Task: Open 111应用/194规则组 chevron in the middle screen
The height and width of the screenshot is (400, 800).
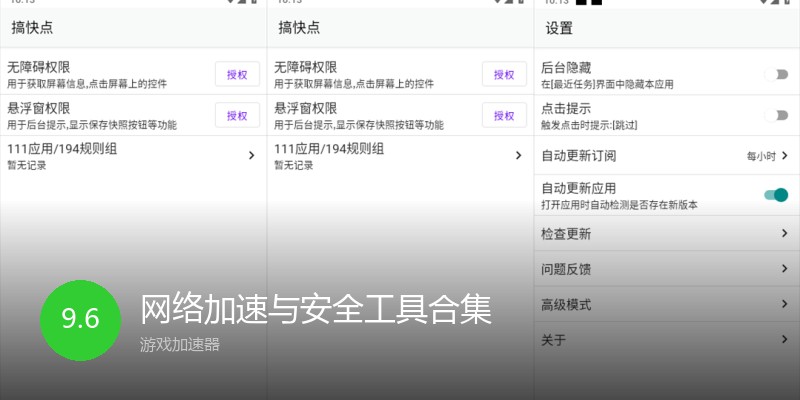Action: 518,155
